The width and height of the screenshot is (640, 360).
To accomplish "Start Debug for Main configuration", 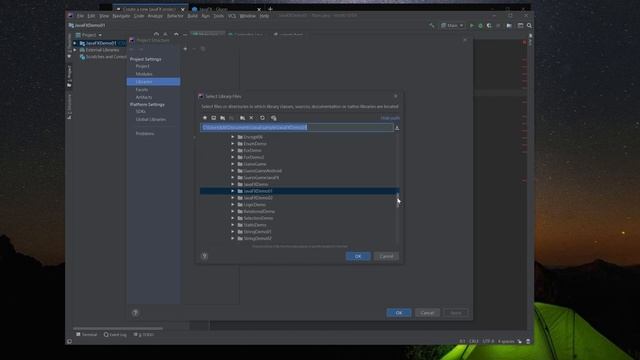I will coord(480,26).
